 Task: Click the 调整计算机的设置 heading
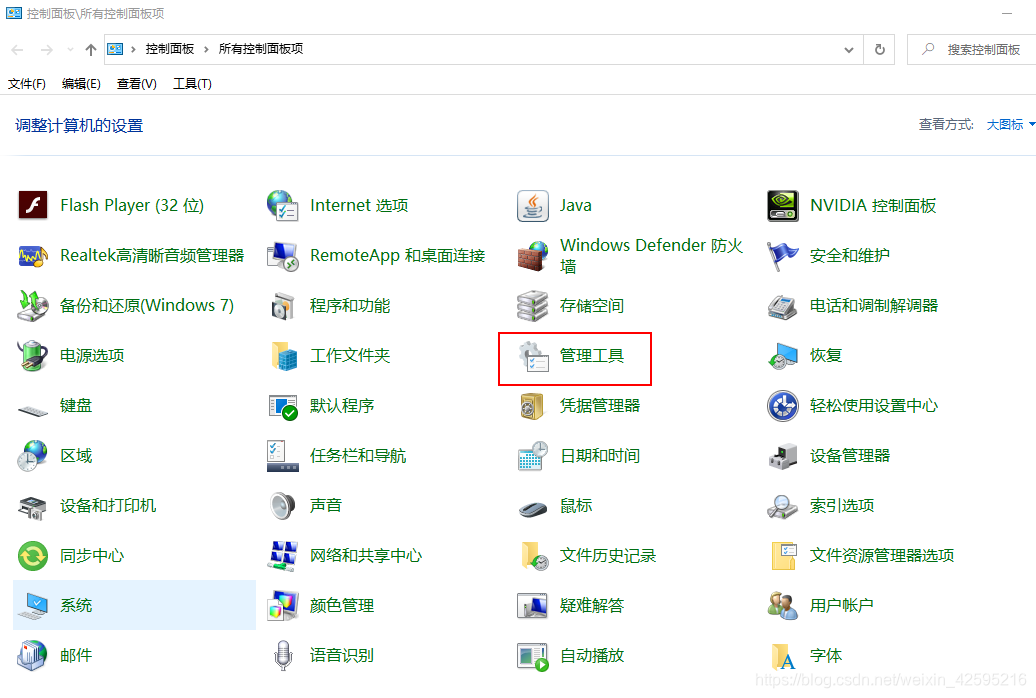point(79,126)
